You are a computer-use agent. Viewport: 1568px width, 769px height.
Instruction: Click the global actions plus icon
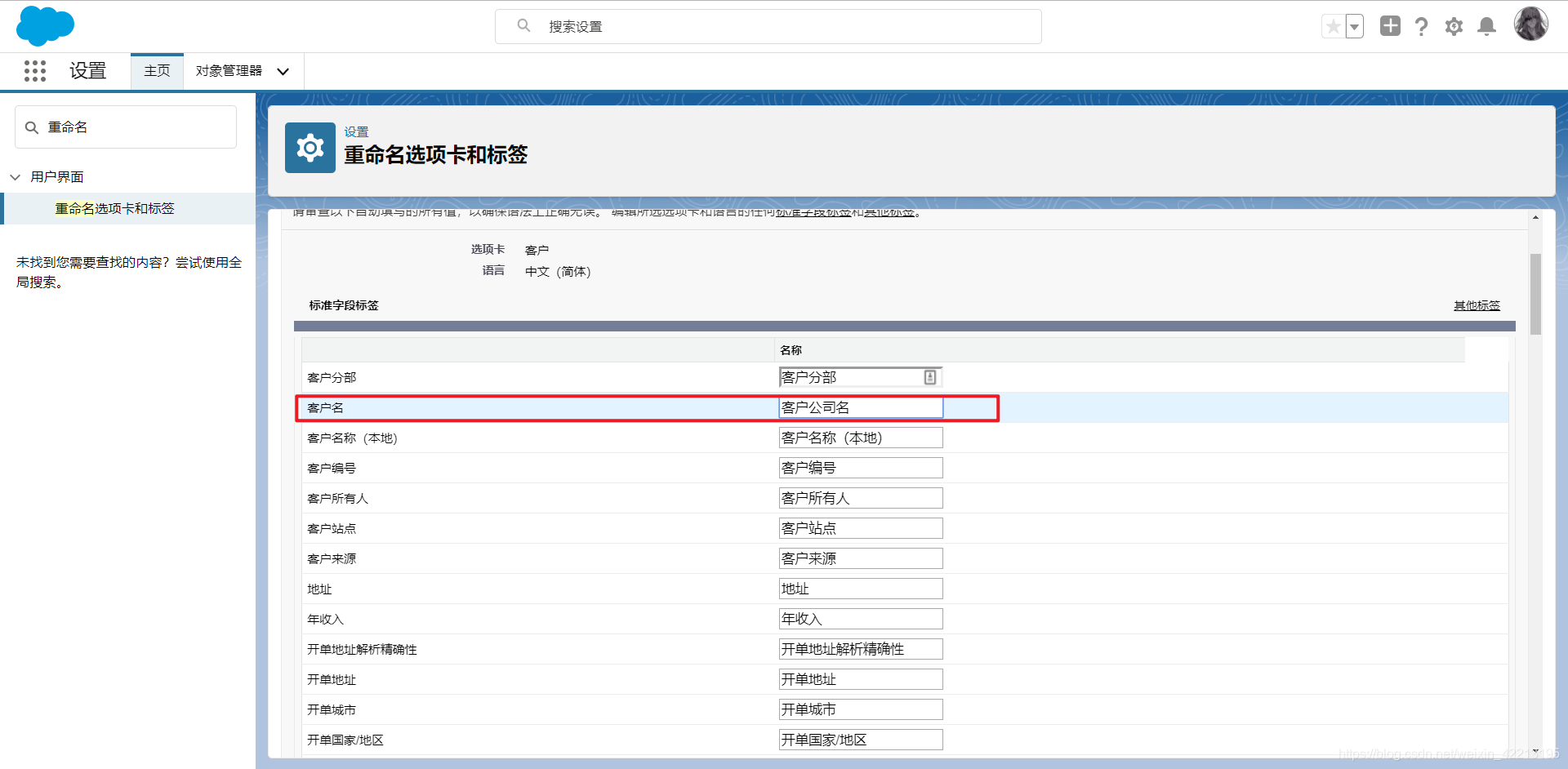click(1390, 26)
